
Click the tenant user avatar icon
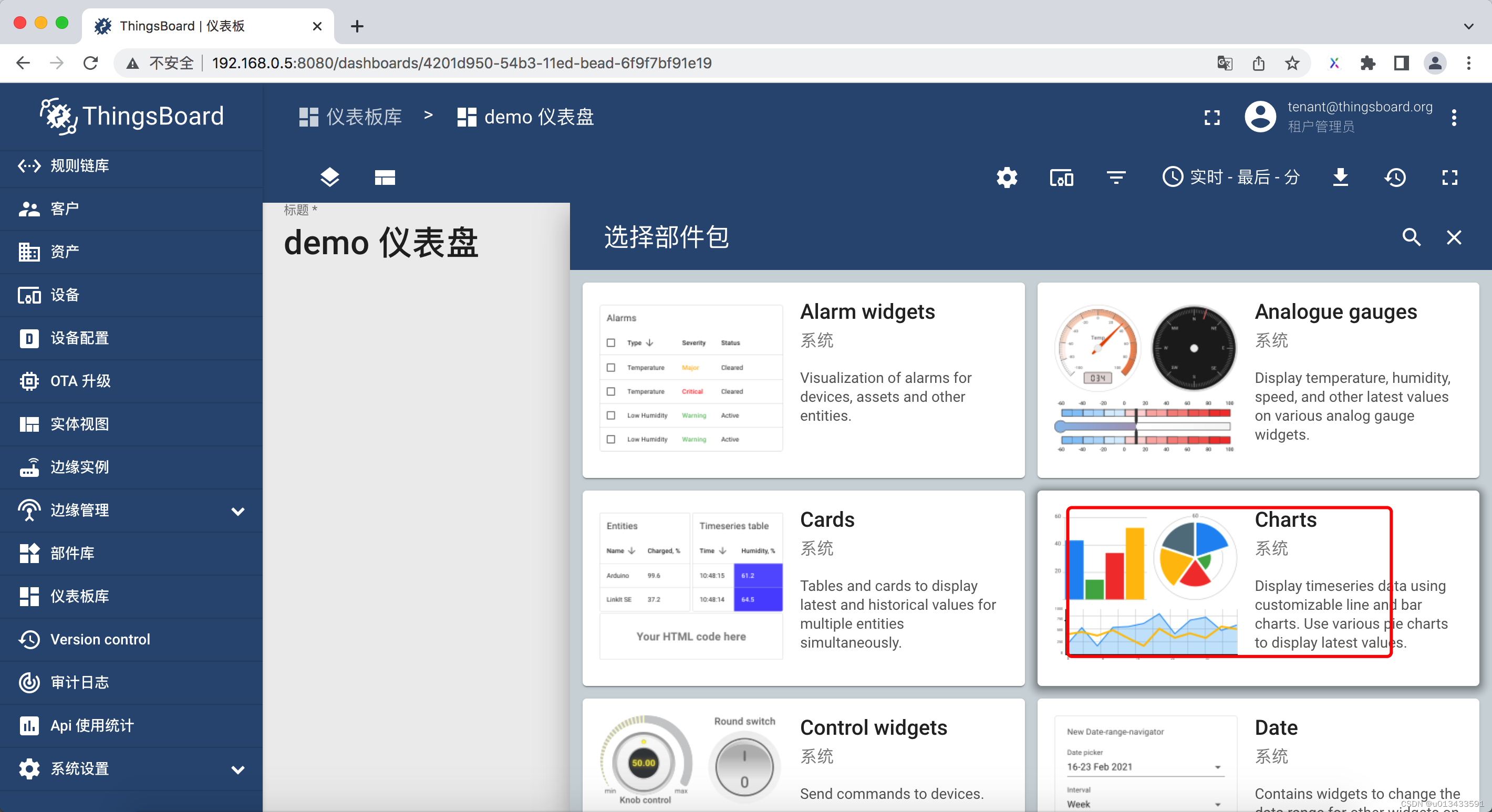click(x=1260, y=117)
